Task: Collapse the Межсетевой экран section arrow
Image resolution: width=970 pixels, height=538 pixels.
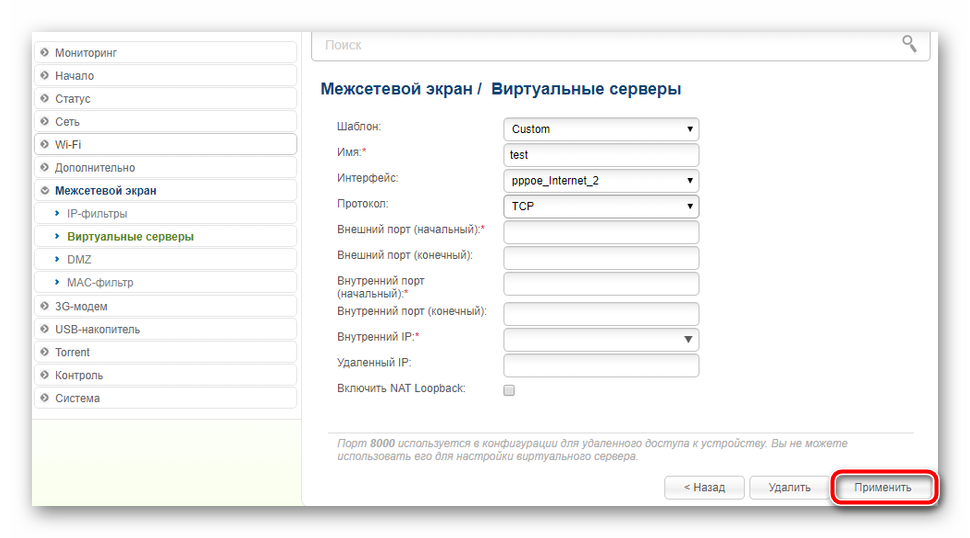Action: [x=45, y=191]
